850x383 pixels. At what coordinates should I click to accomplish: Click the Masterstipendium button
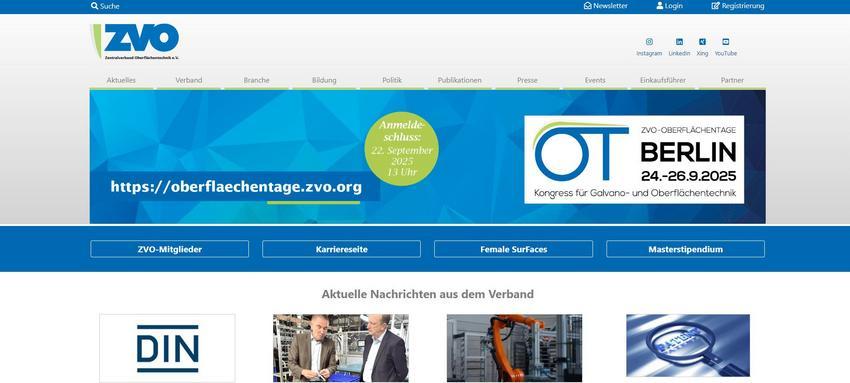686,249
